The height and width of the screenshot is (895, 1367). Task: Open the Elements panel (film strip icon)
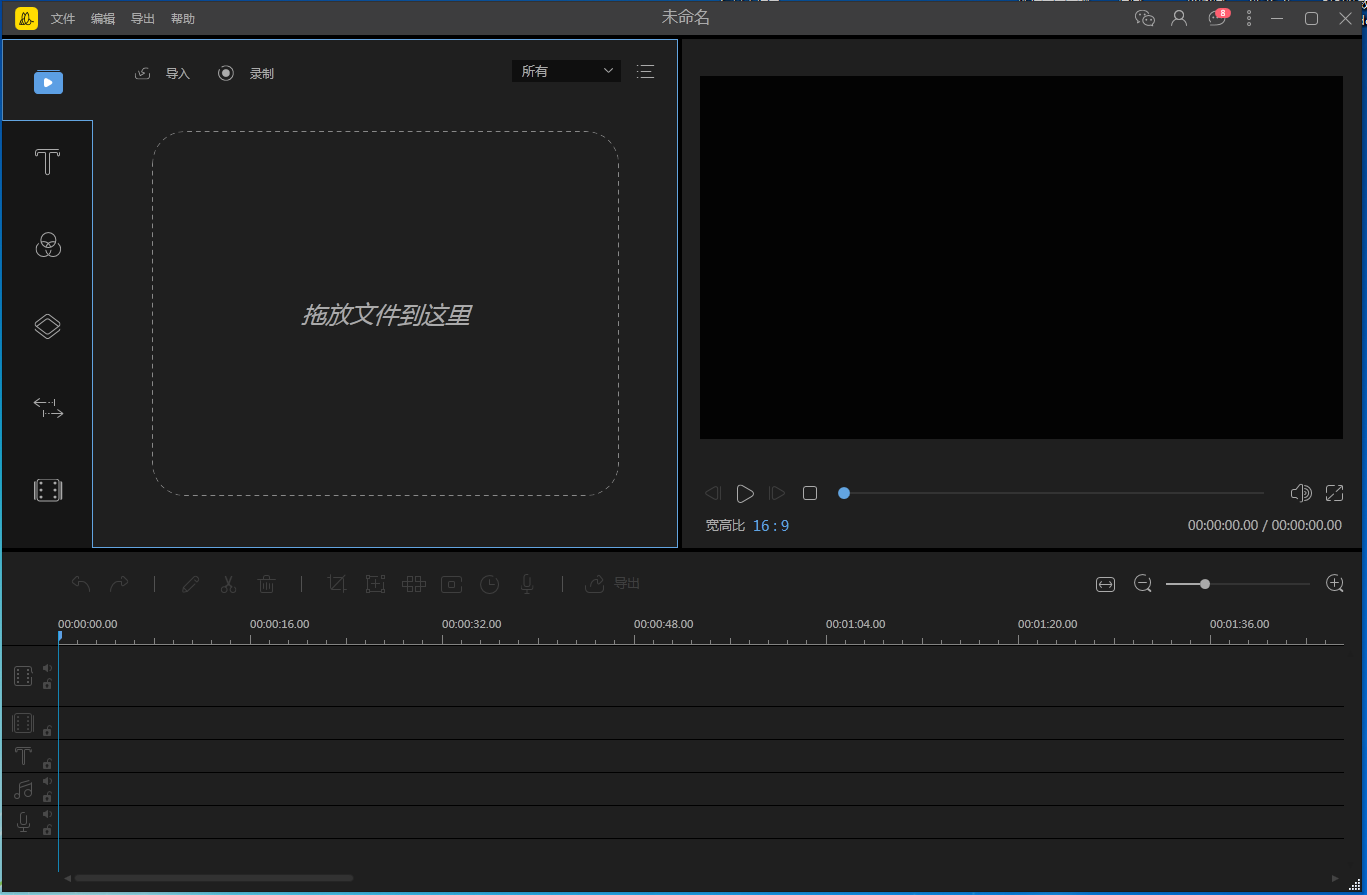point(48,490)
